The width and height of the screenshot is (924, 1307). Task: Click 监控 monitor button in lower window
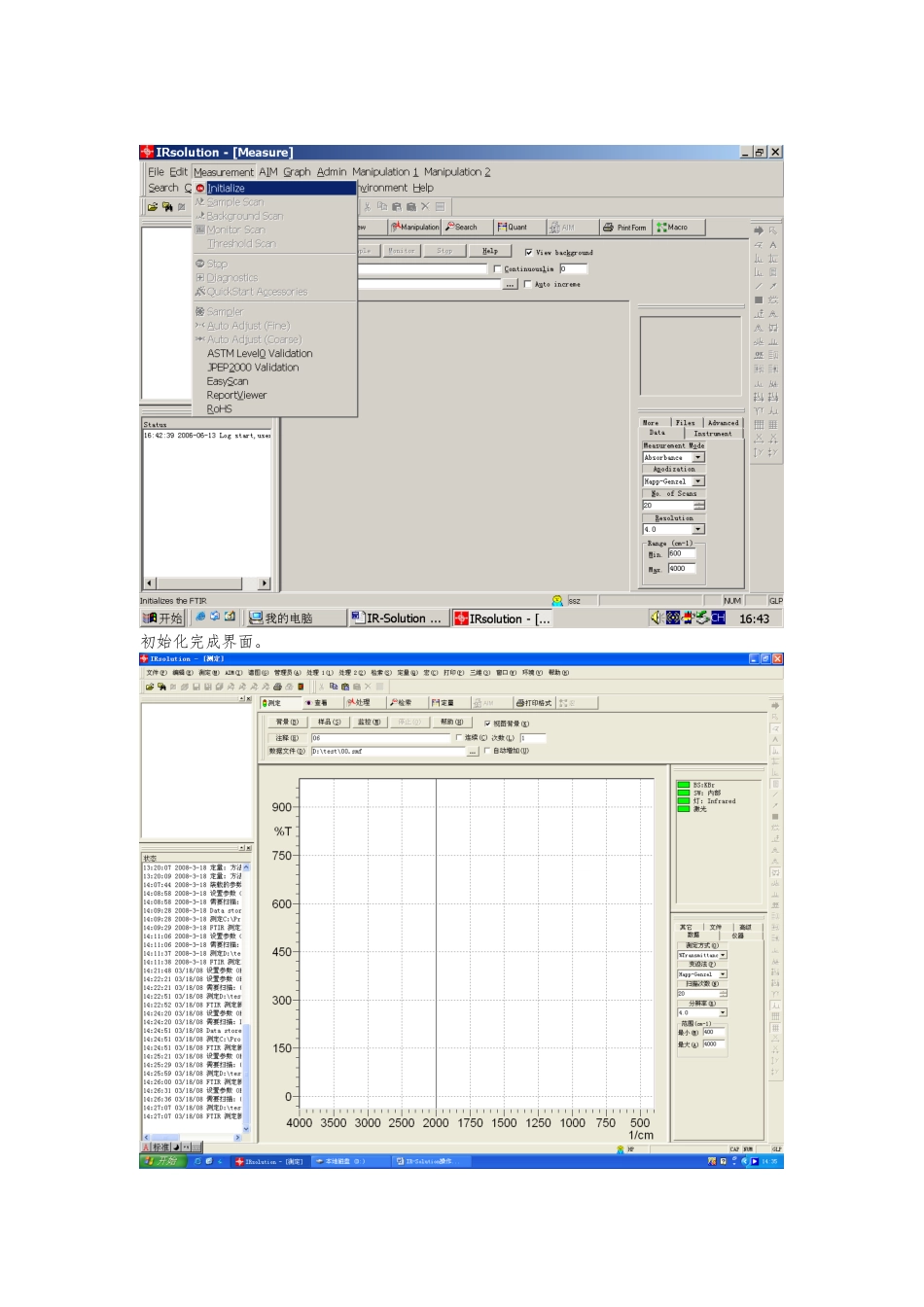369,723
